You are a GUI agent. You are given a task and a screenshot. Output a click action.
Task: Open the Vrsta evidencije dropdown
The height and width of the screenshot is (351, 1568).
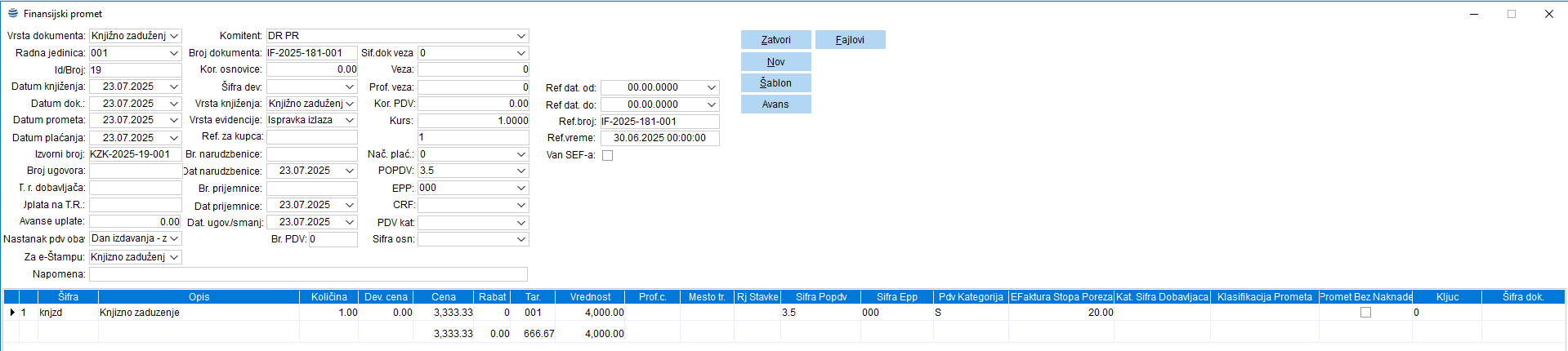point(350,120)
